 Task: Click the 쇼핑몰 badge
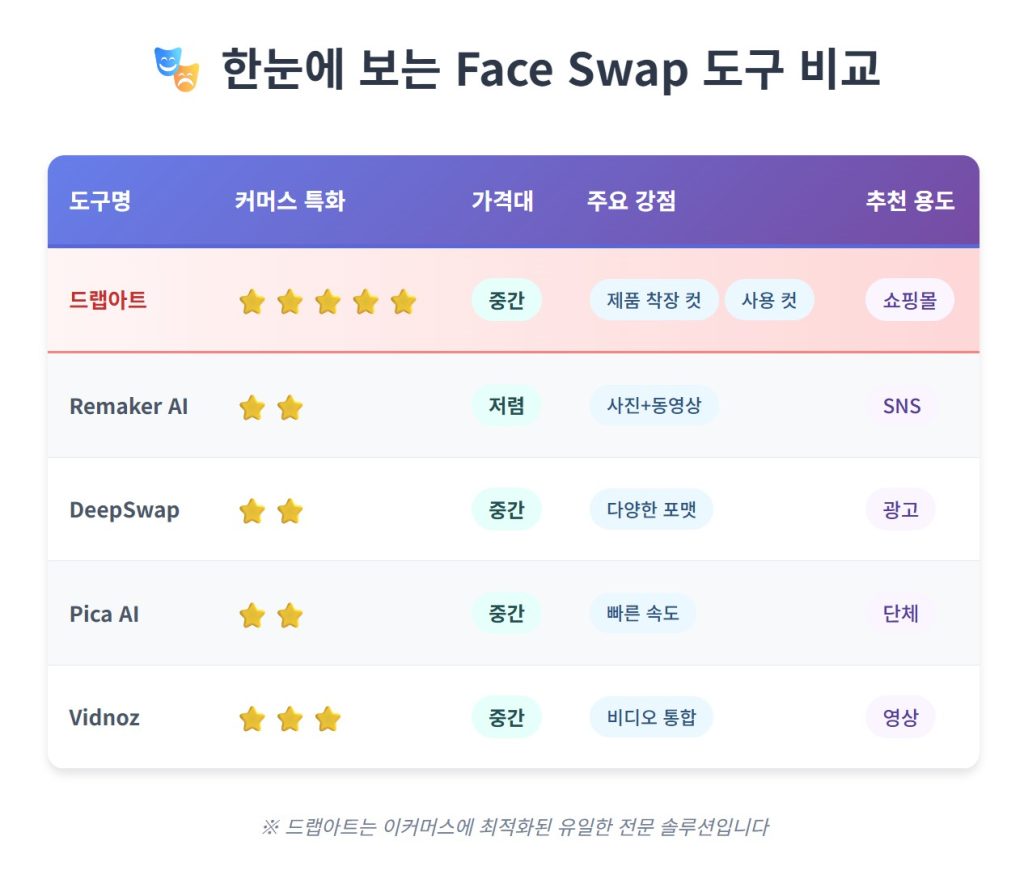point(910,300)
